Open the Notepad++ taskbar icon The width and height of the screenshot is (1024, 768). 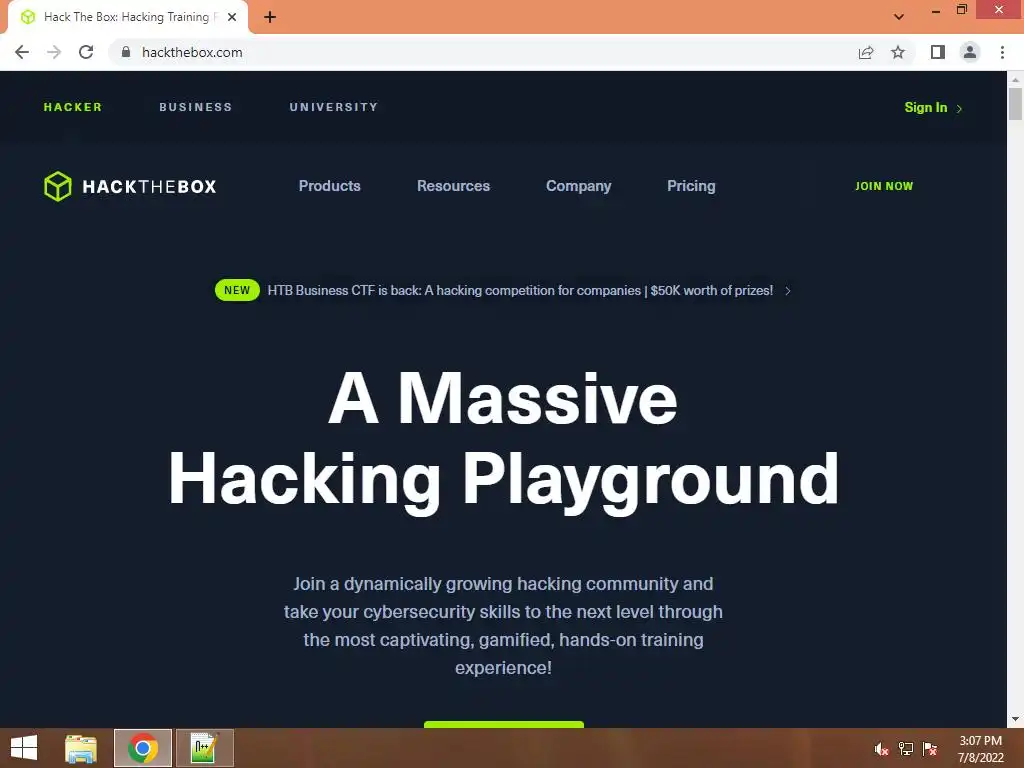pos(204,748)
